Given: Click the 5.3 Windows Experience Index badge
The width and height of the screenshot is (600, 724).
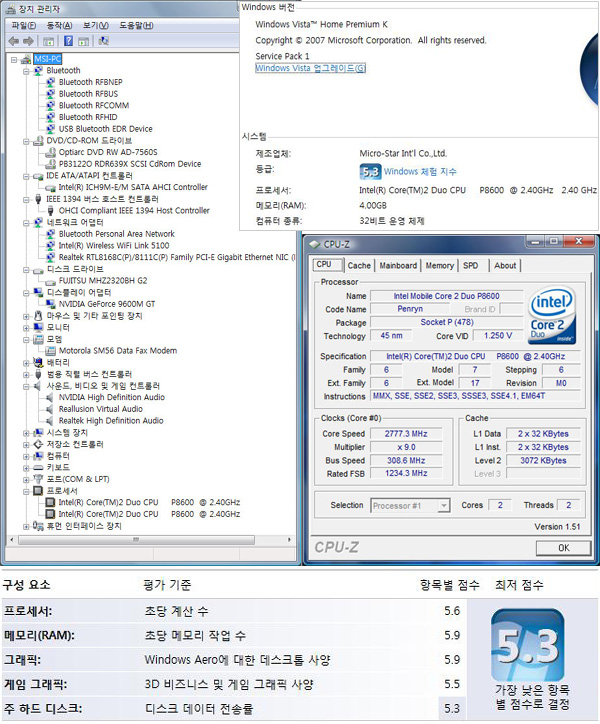Looking at the screenshot, I should point(370,172).
